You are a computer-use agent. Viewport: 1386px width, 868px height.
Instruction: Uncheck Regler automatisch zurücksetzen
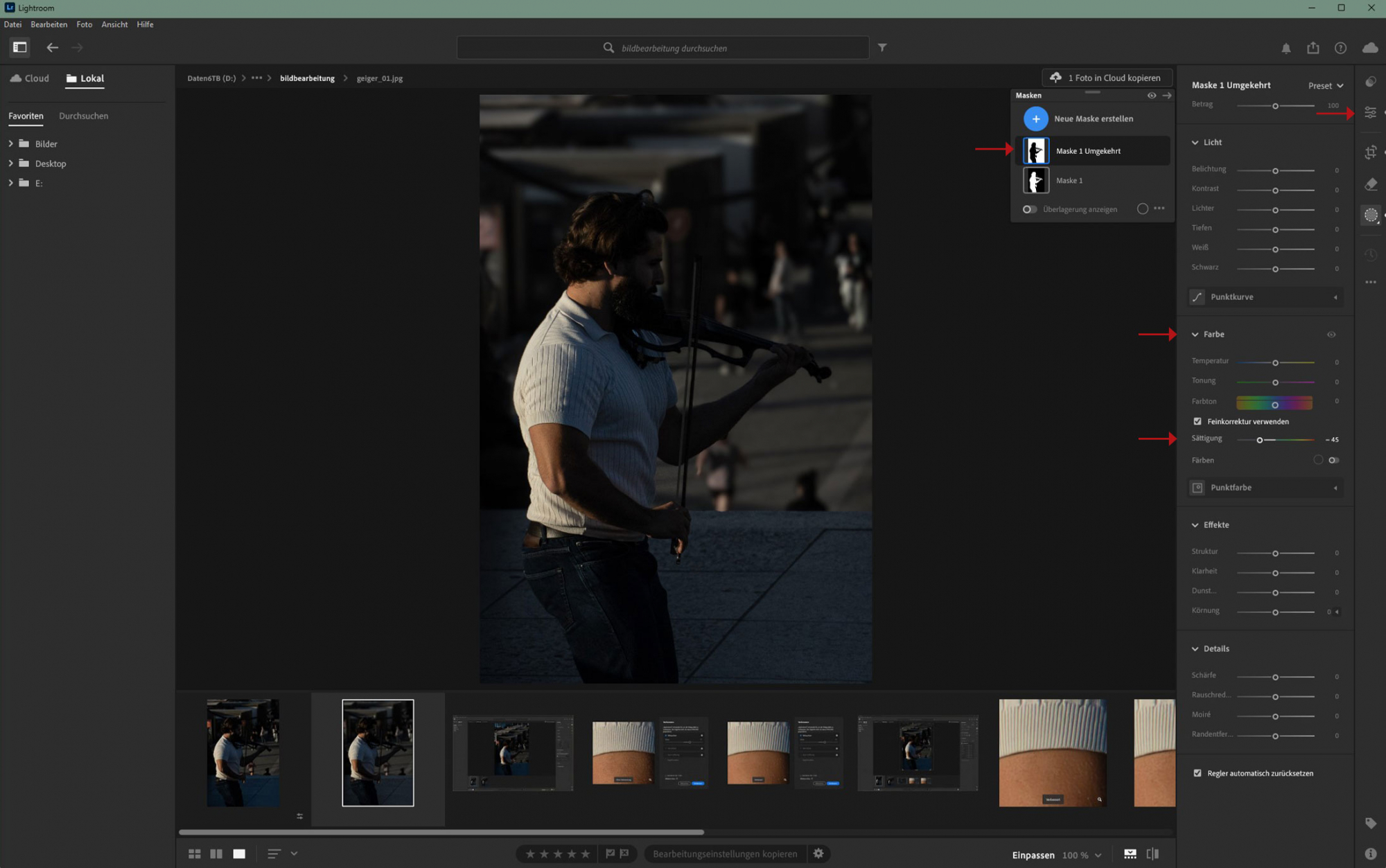pyautogui.click(x=1198, y=773)
